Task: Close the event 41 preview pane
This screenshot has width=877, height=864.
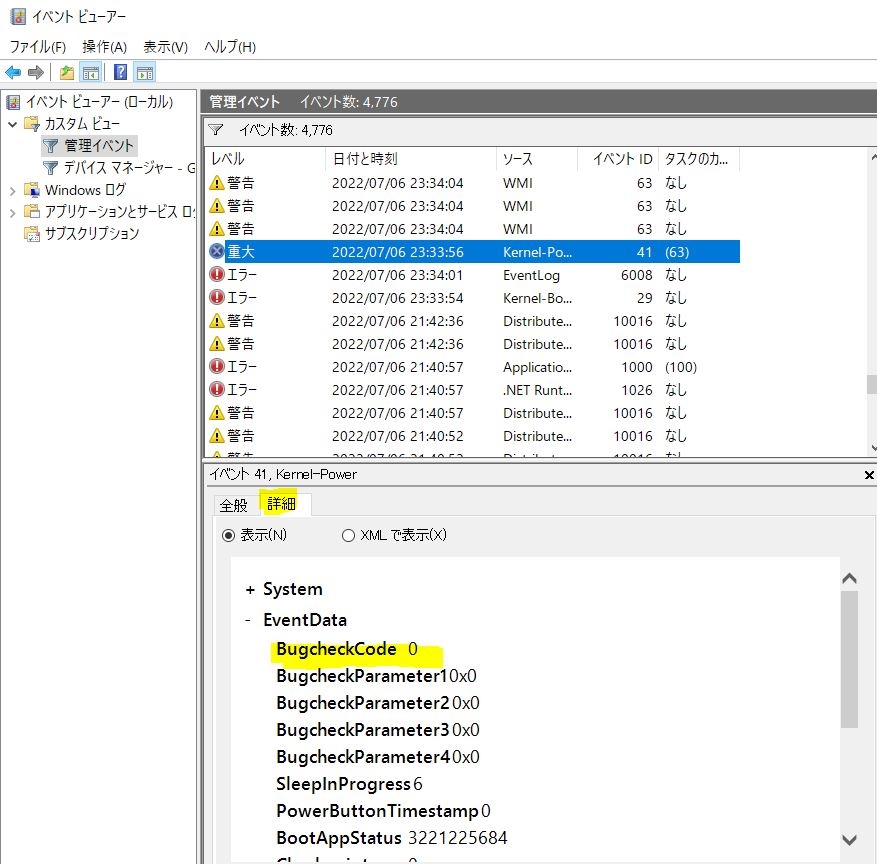Action: 869,475
